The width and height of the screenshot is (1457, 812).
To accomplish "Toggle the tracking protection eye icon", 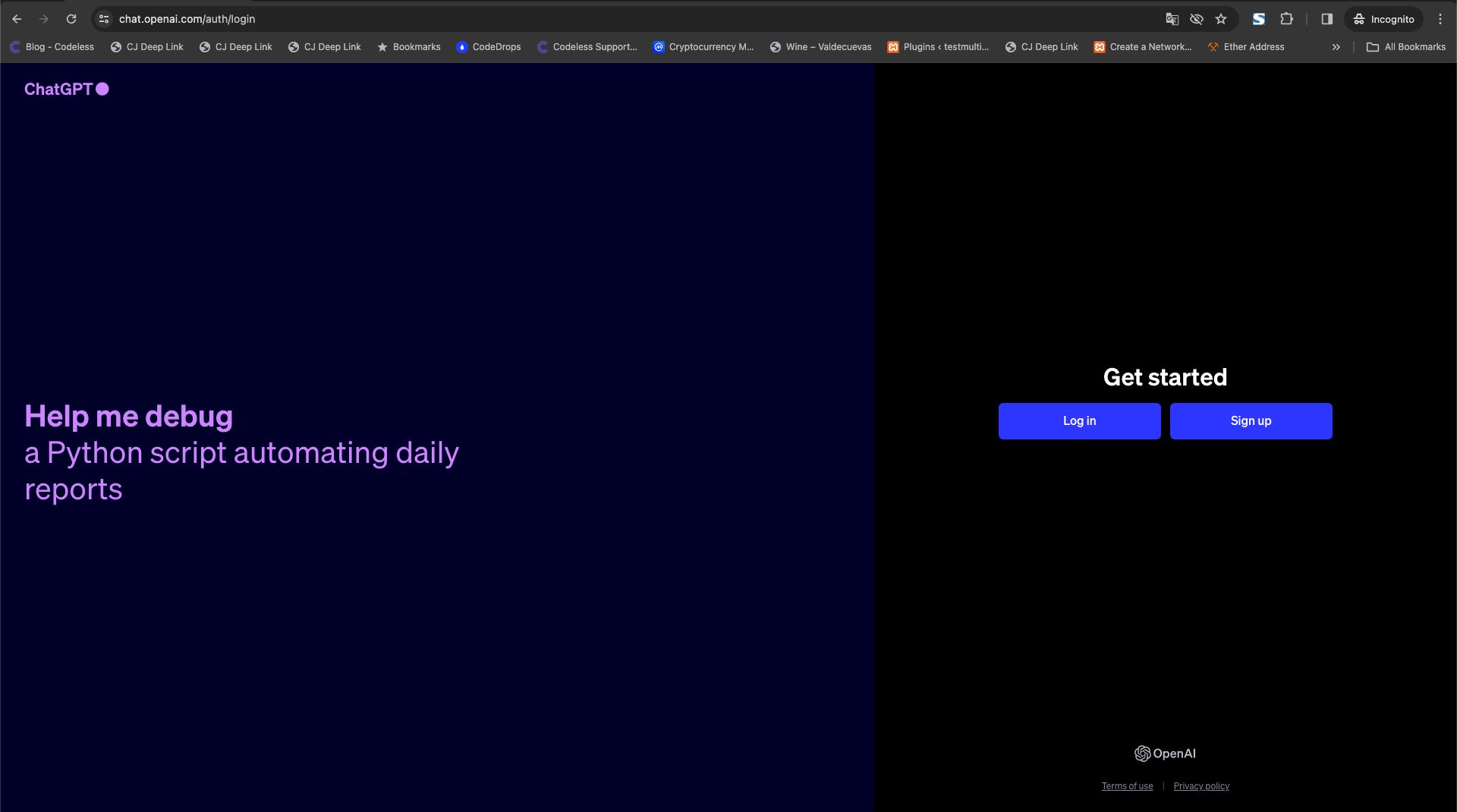I will (x=1197, y=19).
